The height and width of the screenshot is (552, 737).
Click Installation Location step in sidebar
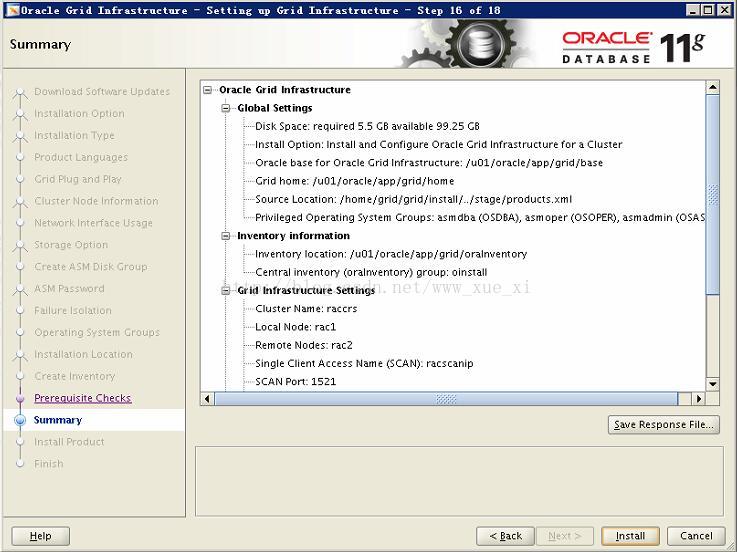pyautogui.click(x=83, y=355)
